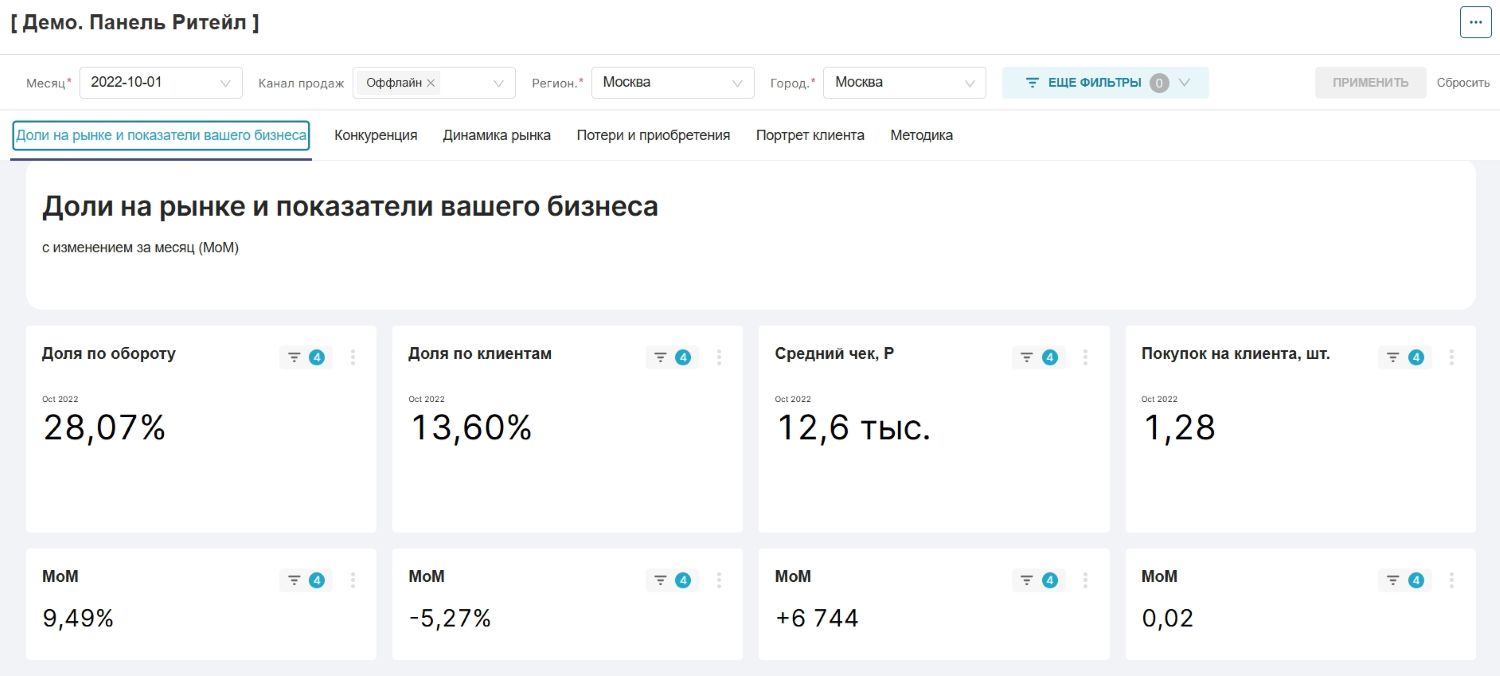The width and height of the screenshot is (1500, 676).
Task: Expand the Регион dropdown showing Москва
Action: [x=672, y=83]
